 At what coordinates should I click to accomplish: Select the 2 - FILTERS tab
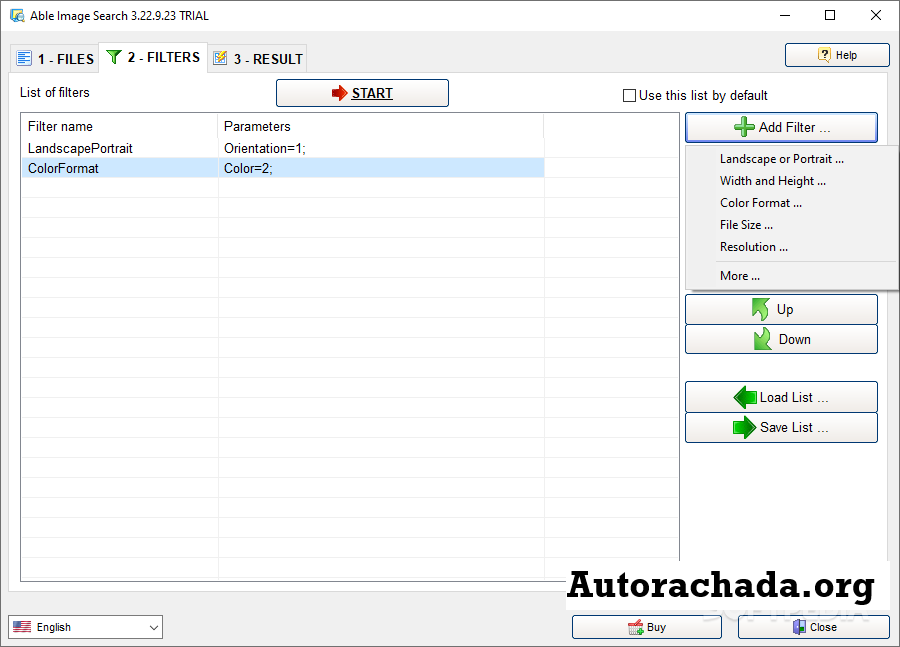coord(153,57)
